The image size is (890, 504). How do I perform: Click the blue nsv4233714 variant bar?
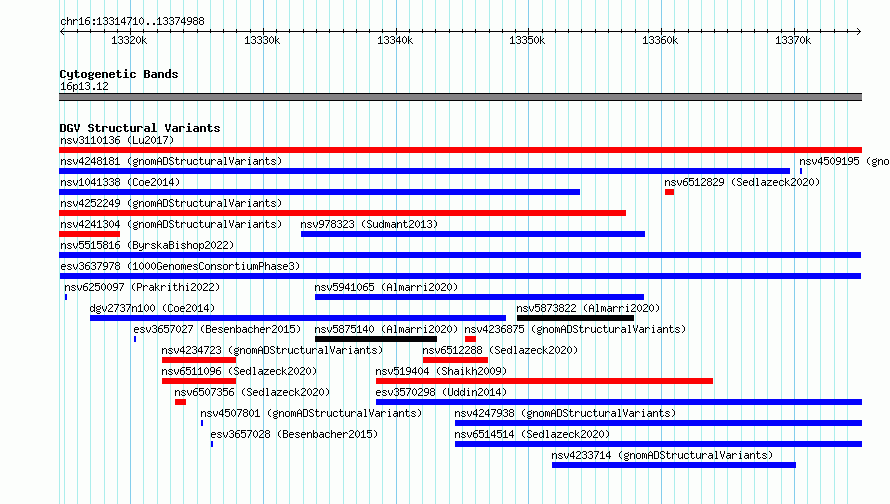click(x=674, y=465)
